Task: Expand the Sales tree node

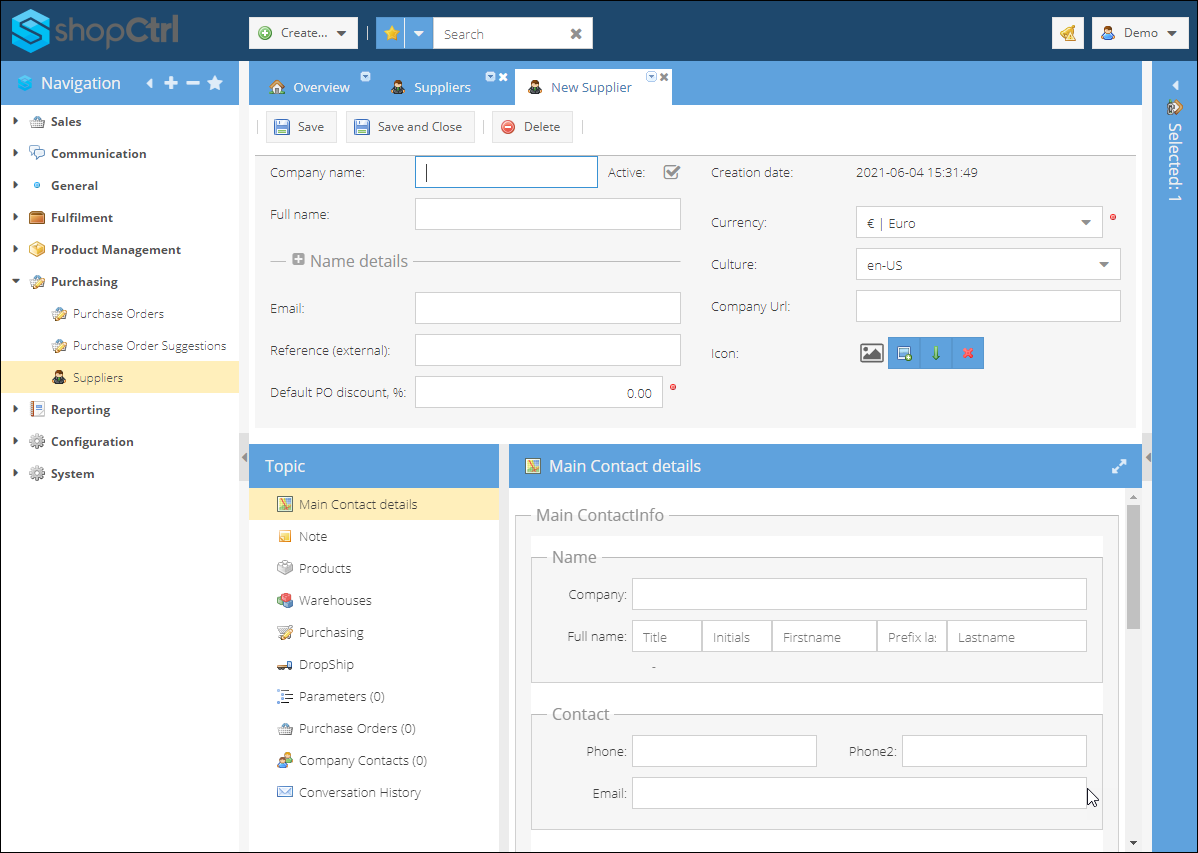Action: (15, 121)
